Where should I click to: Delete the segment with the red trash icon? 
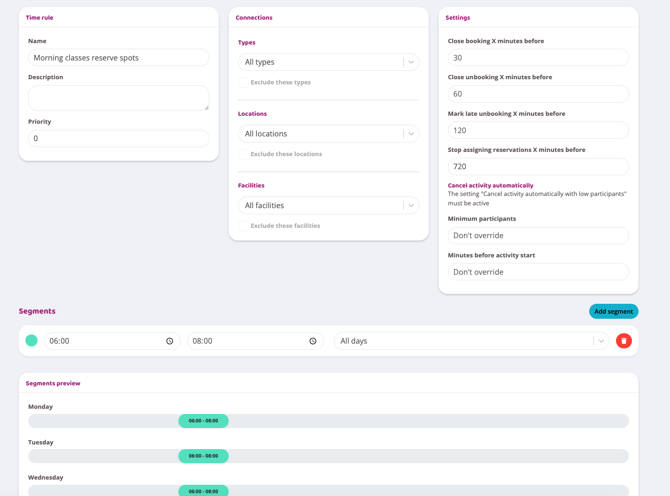[624, 341]
